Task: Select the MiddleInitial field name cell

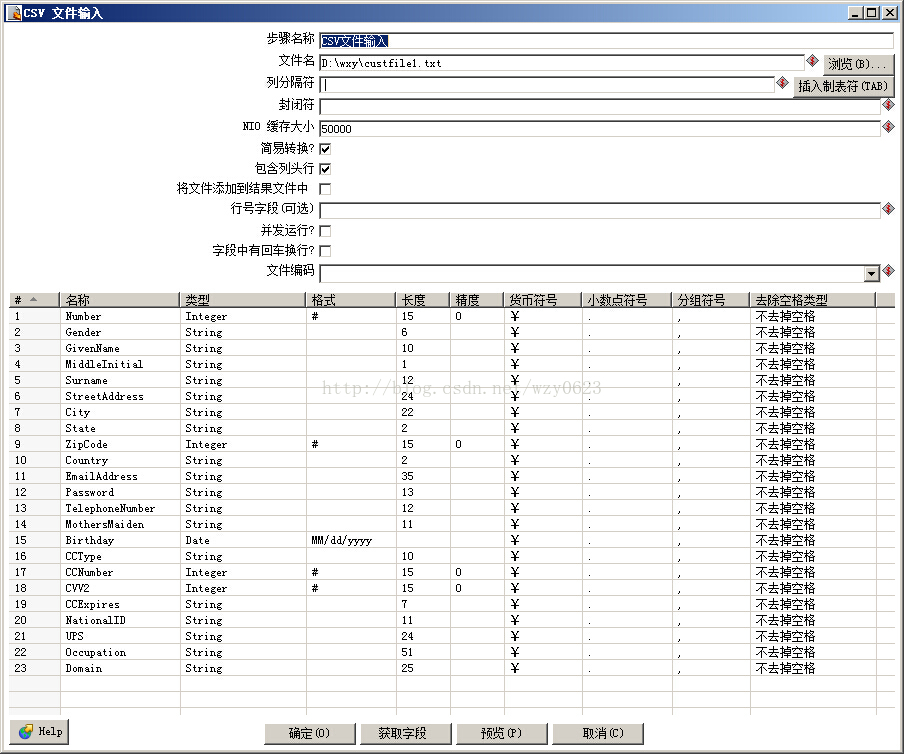Action: (120, 364)
